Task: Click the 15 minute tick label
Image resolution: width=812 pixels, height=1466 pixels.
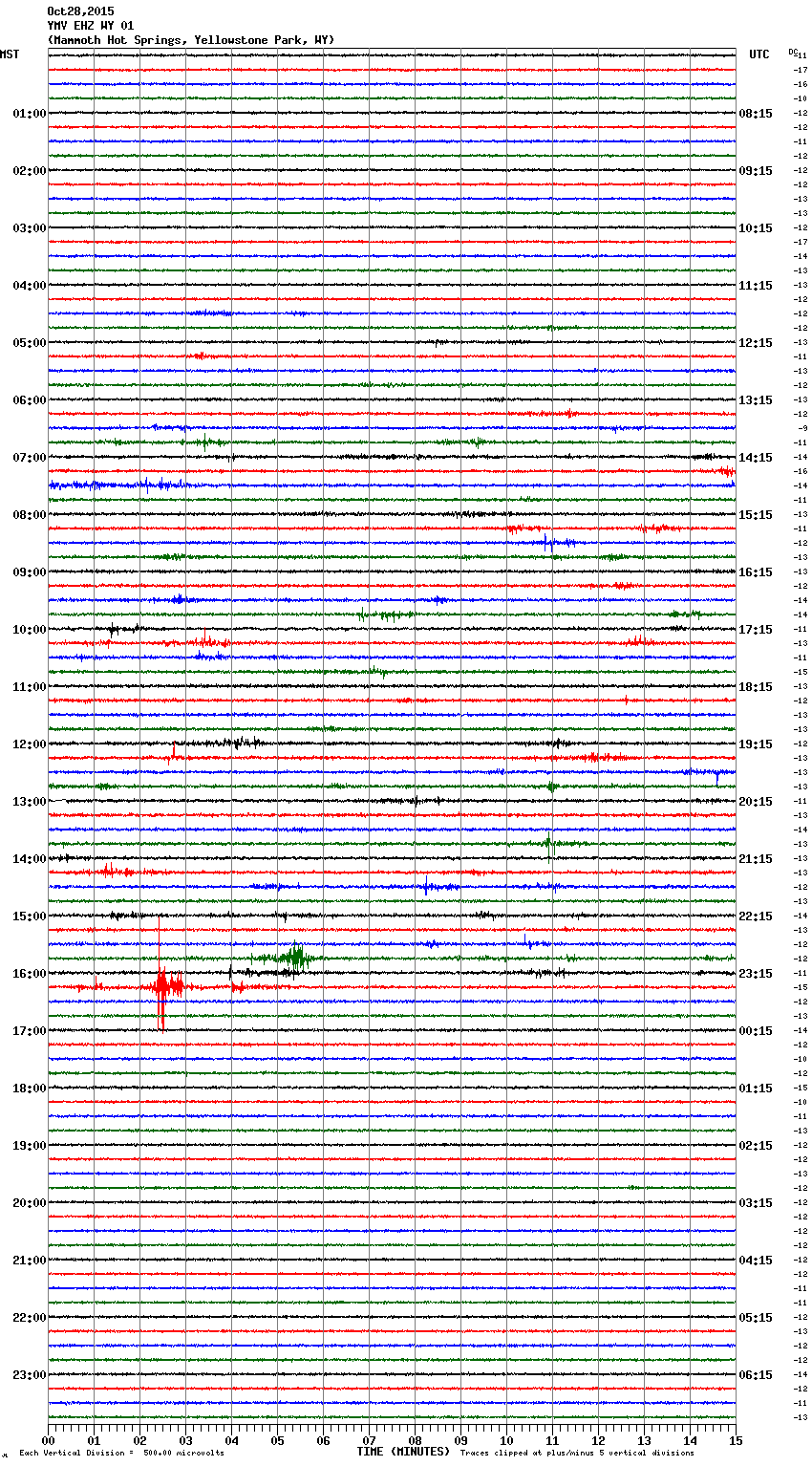Action: tap(736, 1440)
